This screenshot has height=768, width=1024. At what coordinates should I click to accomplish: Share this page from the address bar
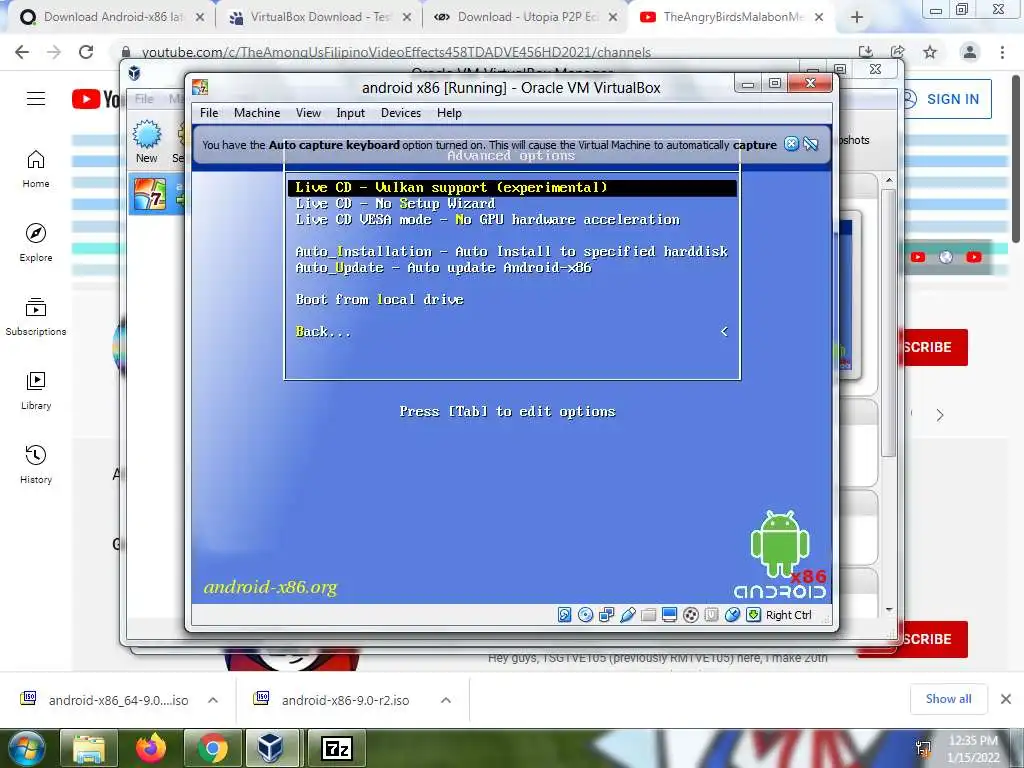point(898,52)
